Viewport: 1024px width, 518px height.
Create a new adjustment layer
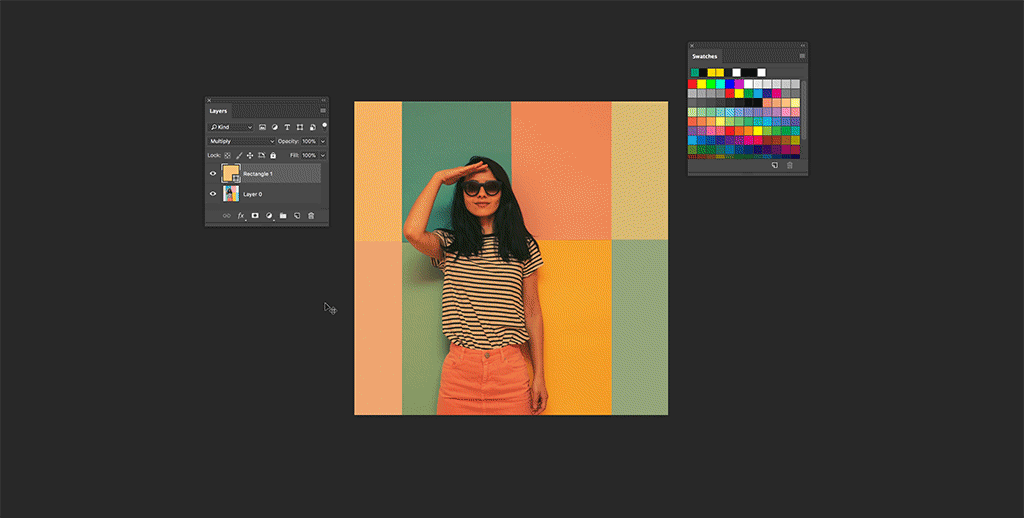click(269, 216)
